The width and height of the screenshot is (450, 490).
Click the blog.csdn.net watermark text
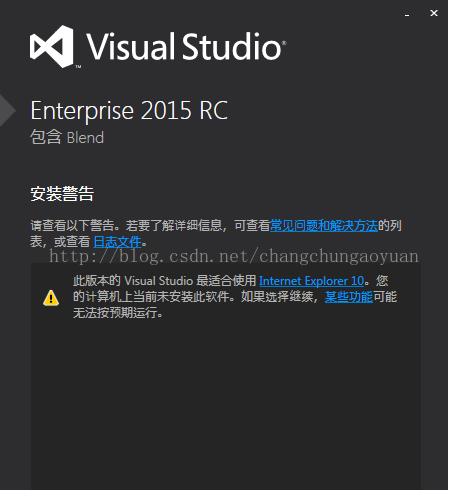pyautogui.click(x=234, y=256)
